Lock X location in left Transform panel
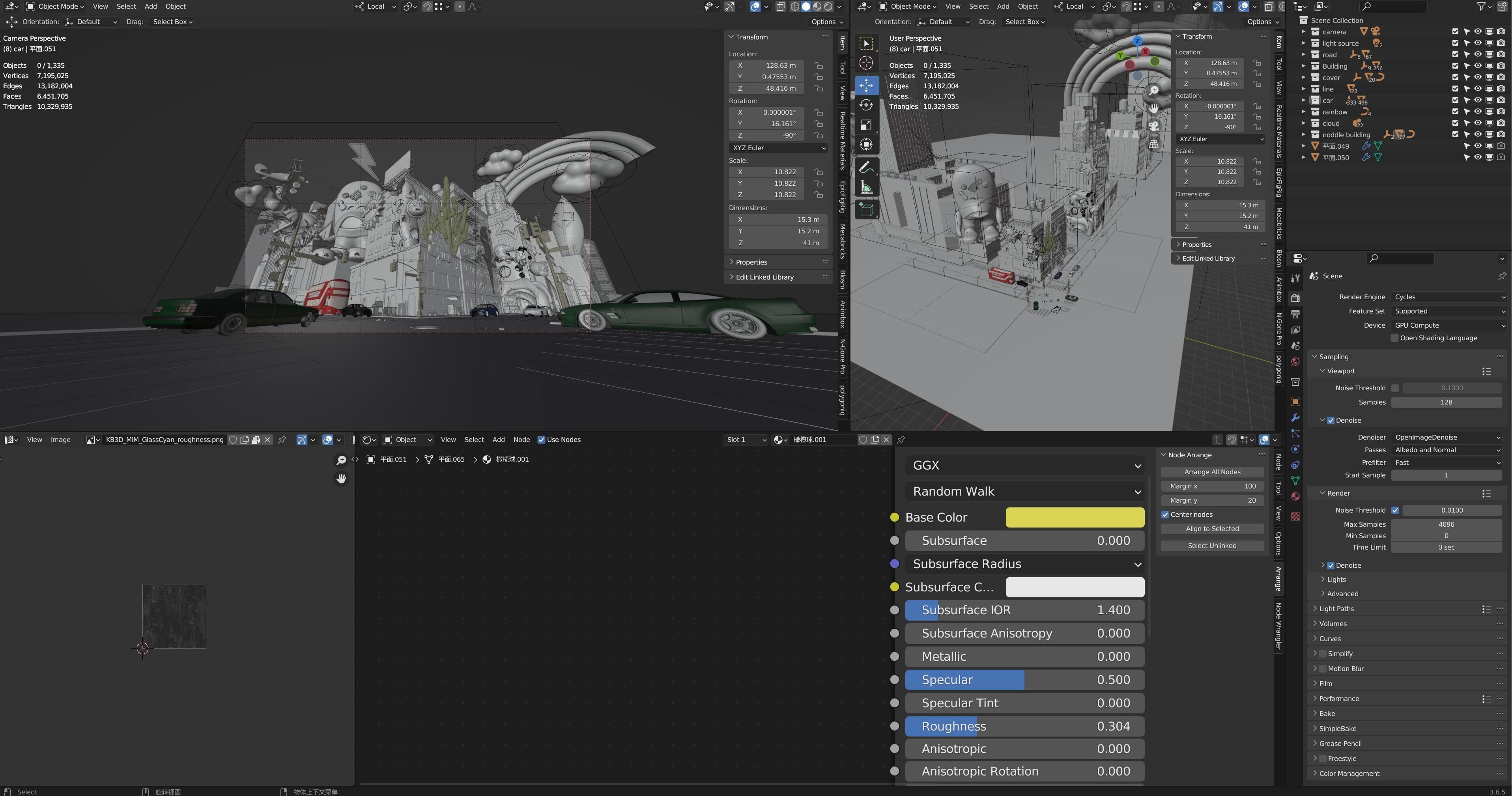The width and height of the screenshot is (1512, 796). (818, 65)
